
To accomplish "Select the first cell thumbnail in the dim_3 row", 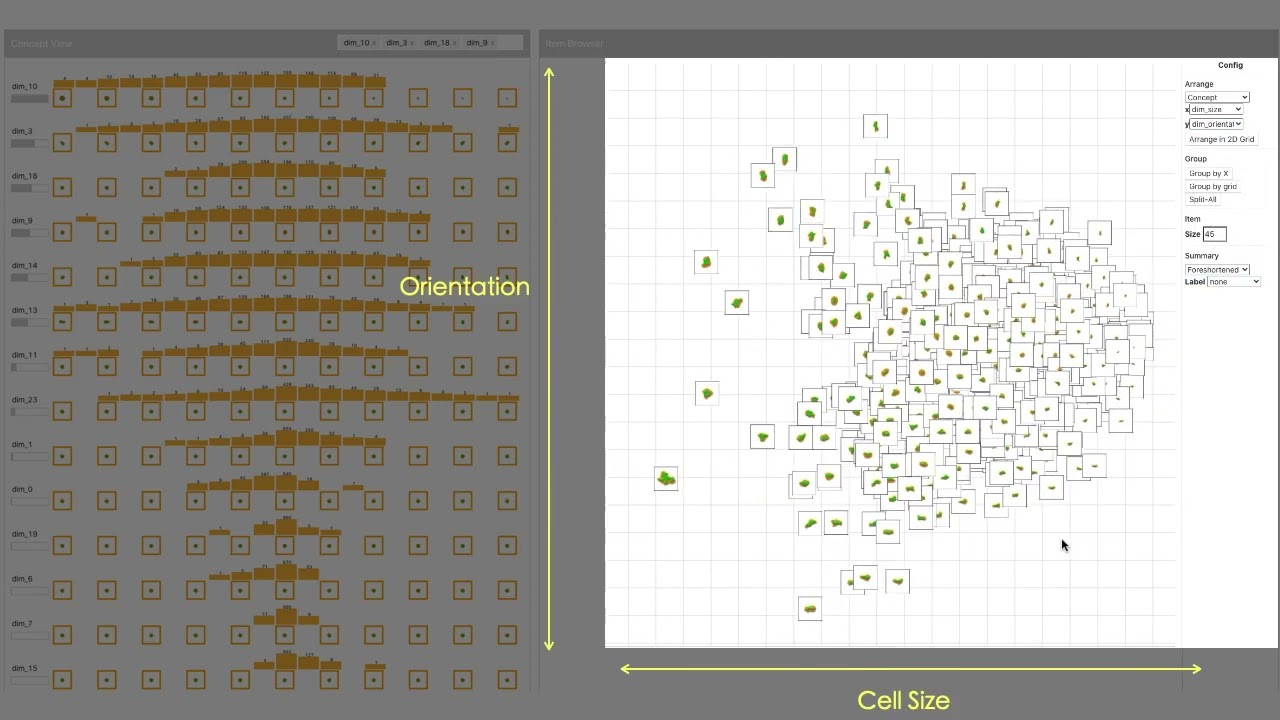I will pos(62,143).
